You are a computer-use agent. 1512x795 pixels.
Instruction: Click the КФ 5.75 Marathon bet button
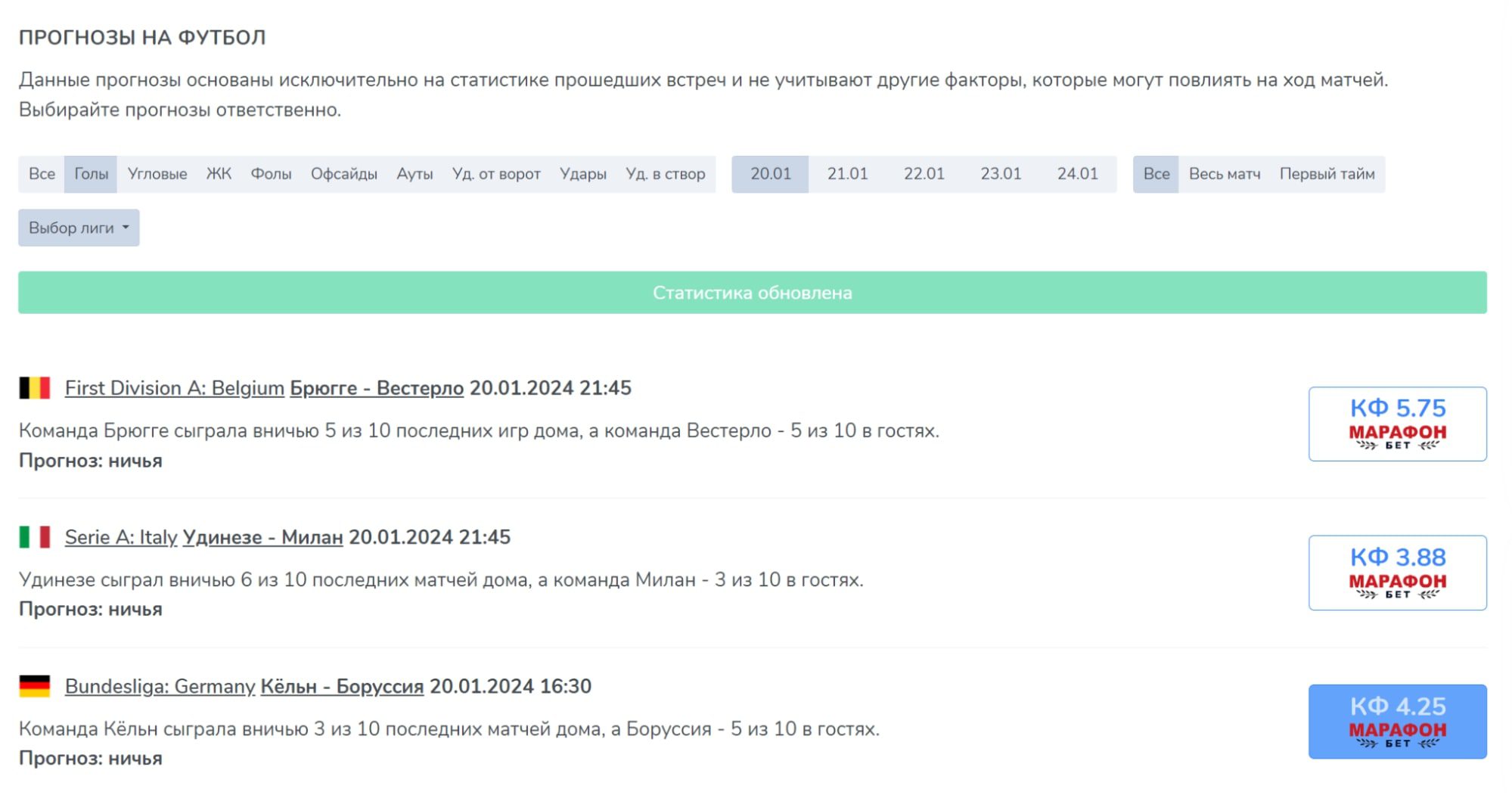[1398, 424]
